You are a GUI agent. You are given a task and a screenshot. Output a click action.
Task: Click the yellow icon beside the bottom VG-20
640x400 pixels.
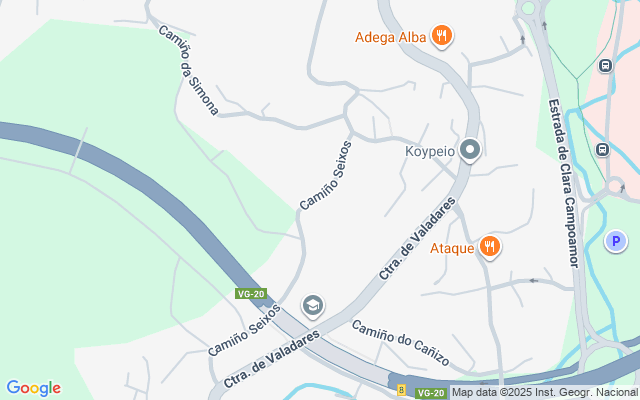point(402,390)
